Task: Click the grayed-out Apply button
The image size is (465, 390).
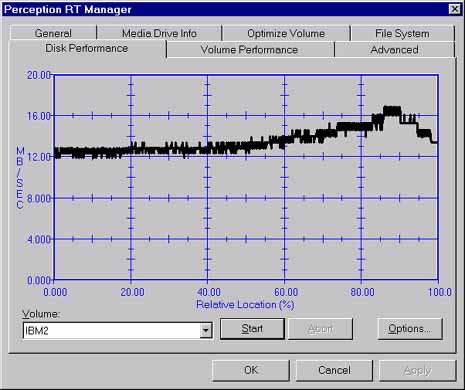Action: pos(418,370)
